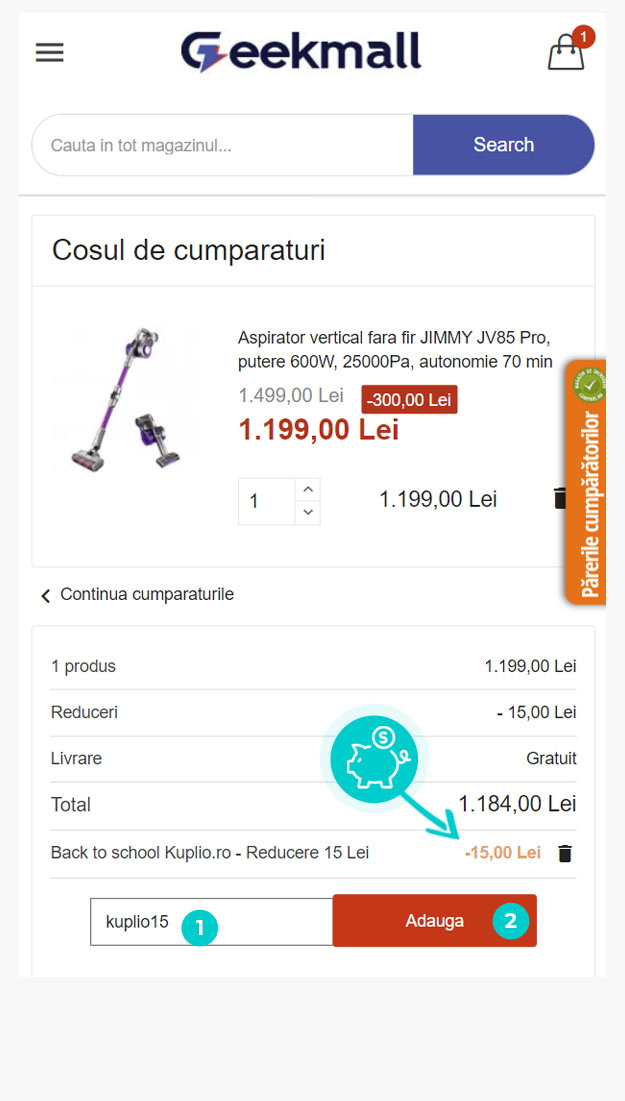The height and width of the screenshot is (1101, 625).
Task: Click the Geekmall logo
Action: pos(301,52)
